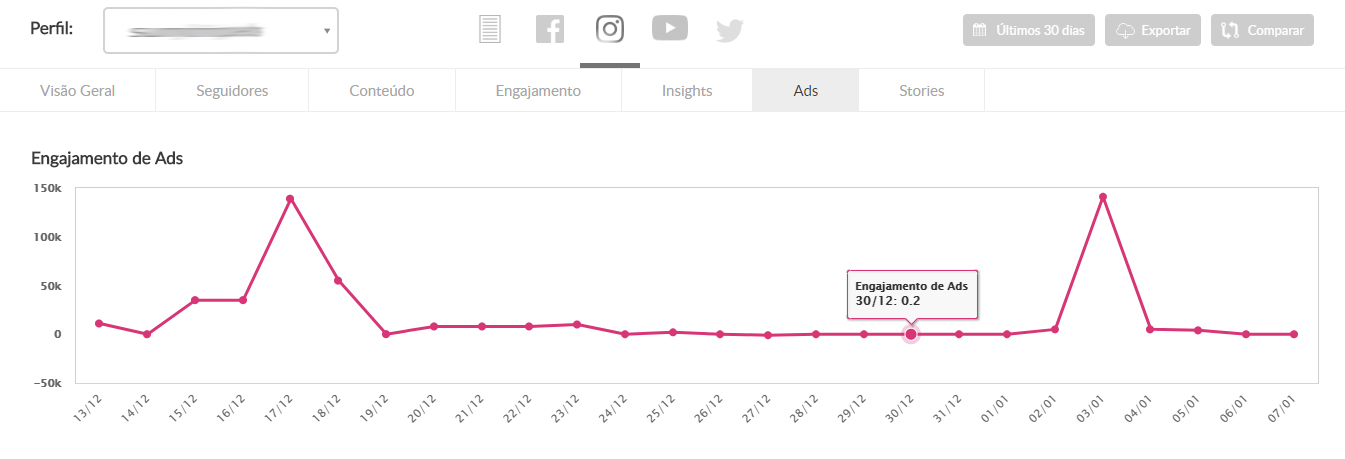Click the compare arrows icon on Comparar

click(1230, 30)
